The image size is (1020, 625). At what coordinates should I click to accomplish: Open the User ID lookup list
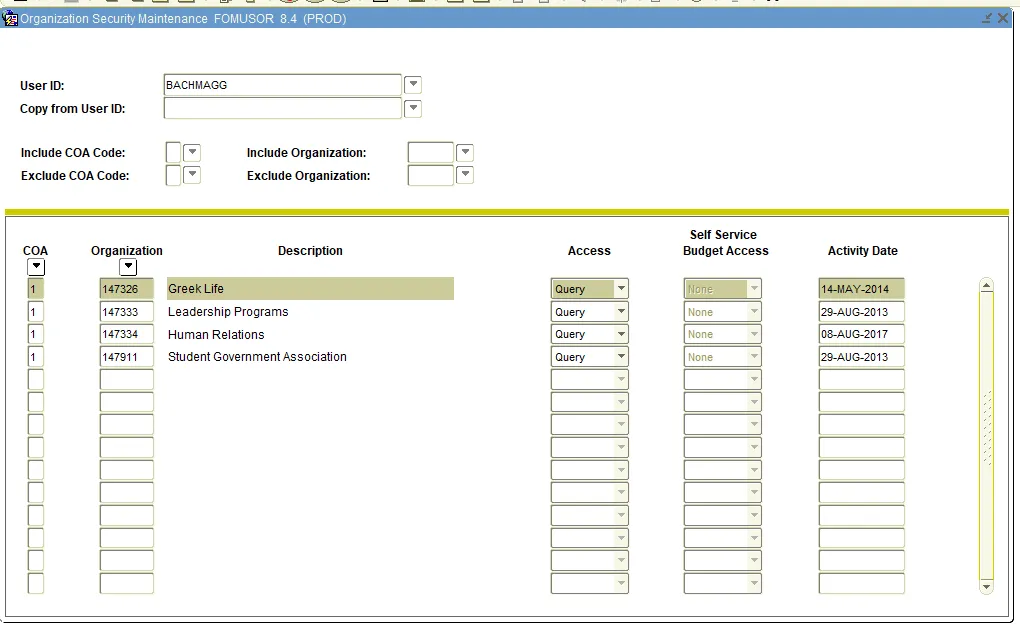point(412,84)
